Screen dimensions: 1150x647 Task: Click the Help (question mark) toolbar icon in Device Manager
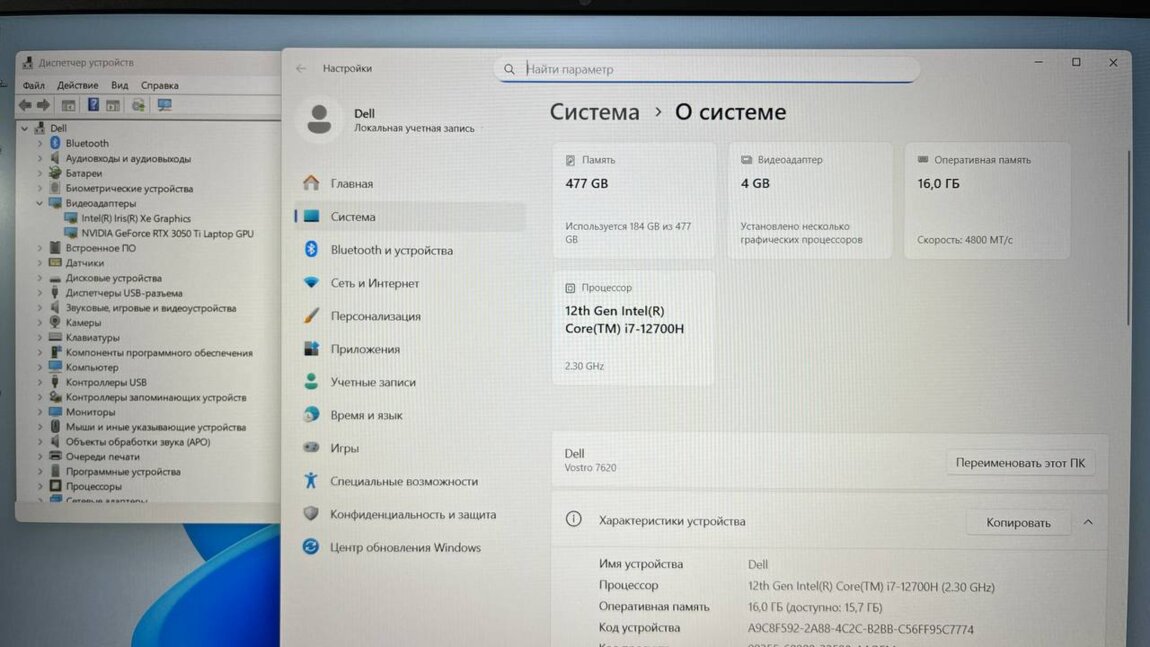pos(93,105)
